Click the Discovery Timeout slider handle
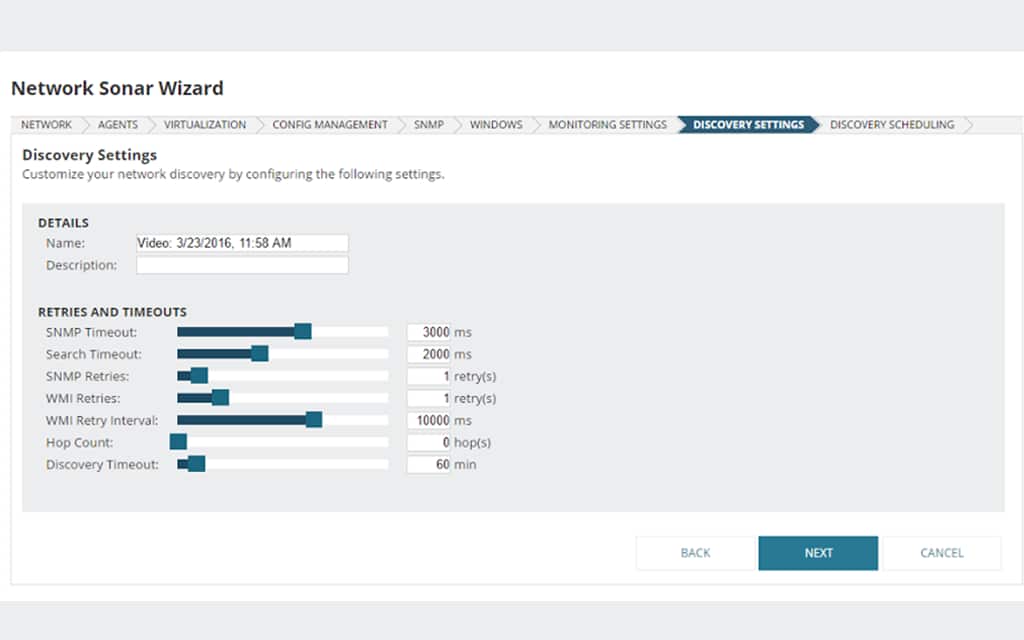Screen dimensions: 1024x640 196,463
